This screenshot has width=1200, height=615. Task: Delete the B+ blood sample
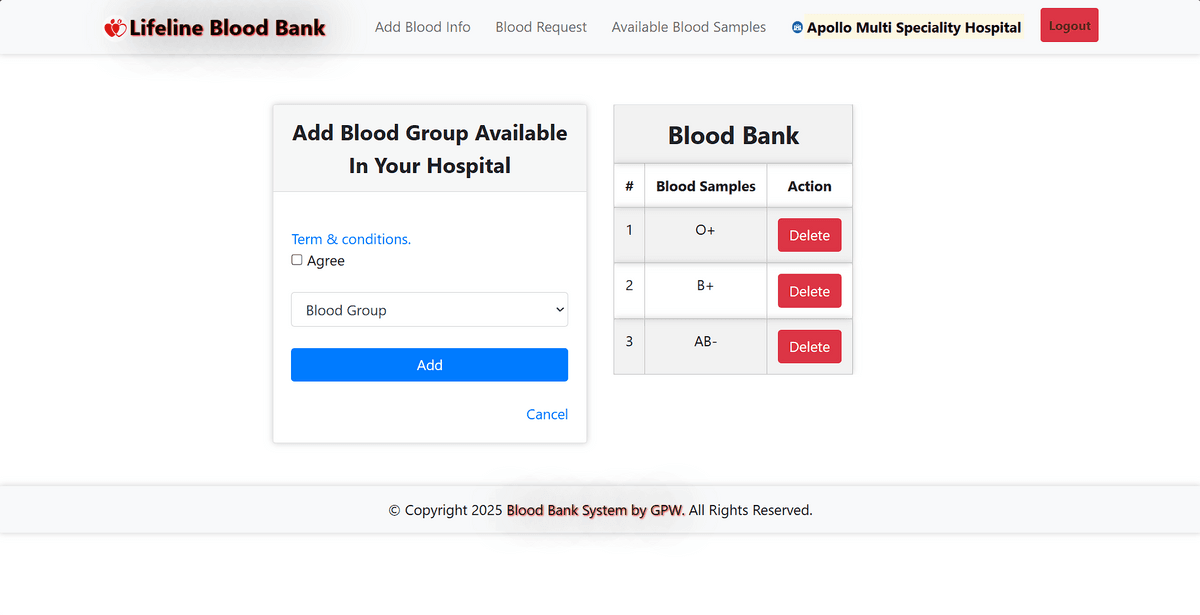click(x=809, y=291)
